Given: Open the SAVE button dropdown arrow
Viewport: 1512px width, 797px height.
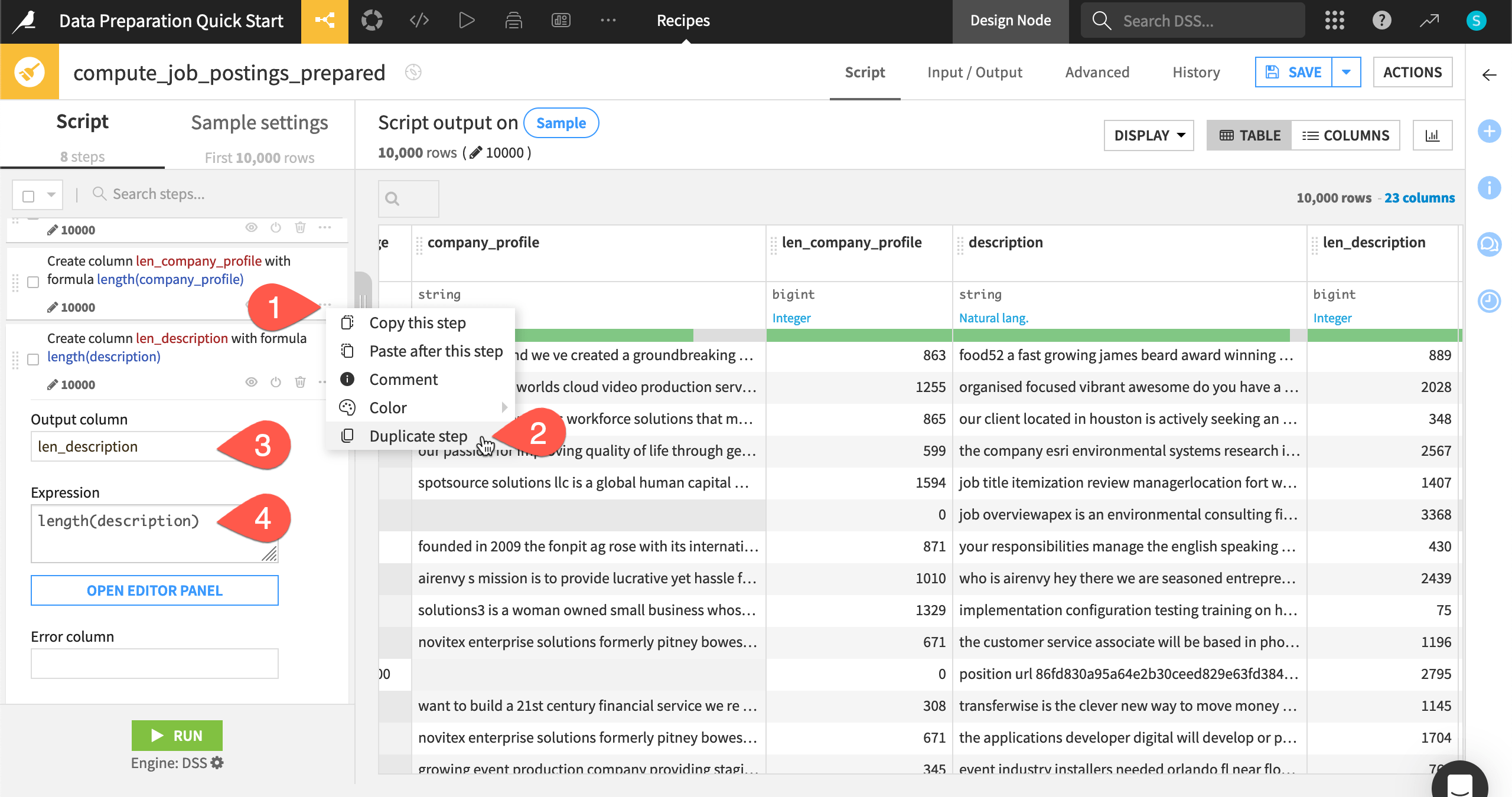Looking at the screenshot, I should pyautogui.click(x=1346, y=72).
